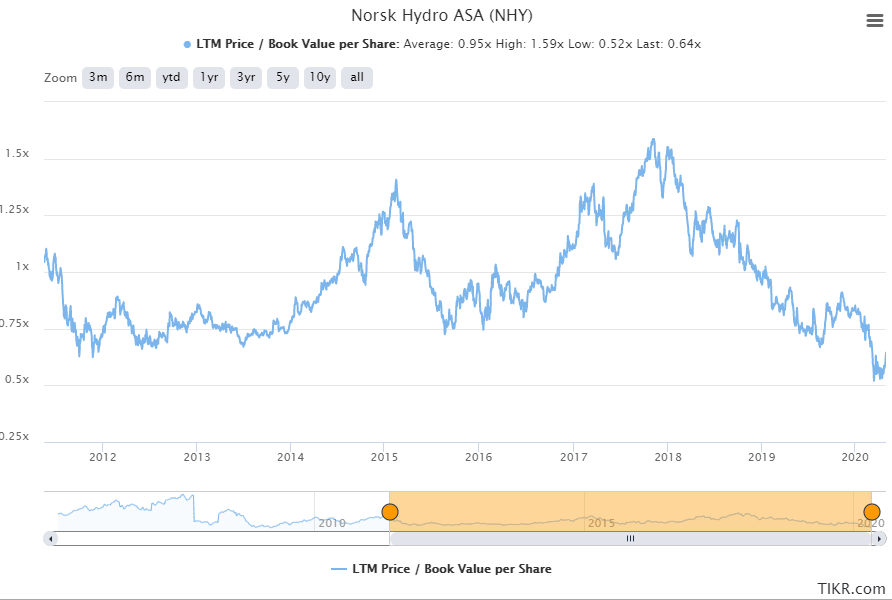
Task: Click the header series summary with Average 0.95x
Action: (x=442, y=44)
